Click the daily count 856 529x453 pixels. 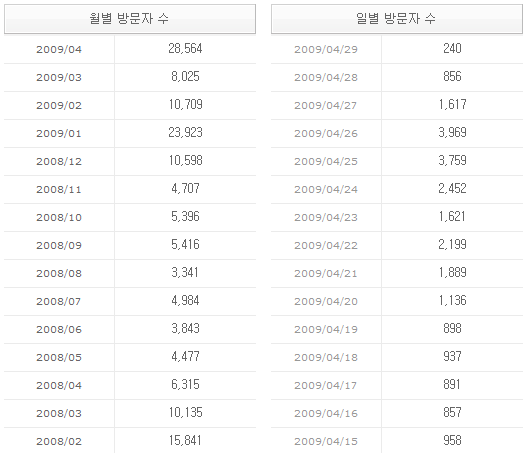[x=452, y=77]
